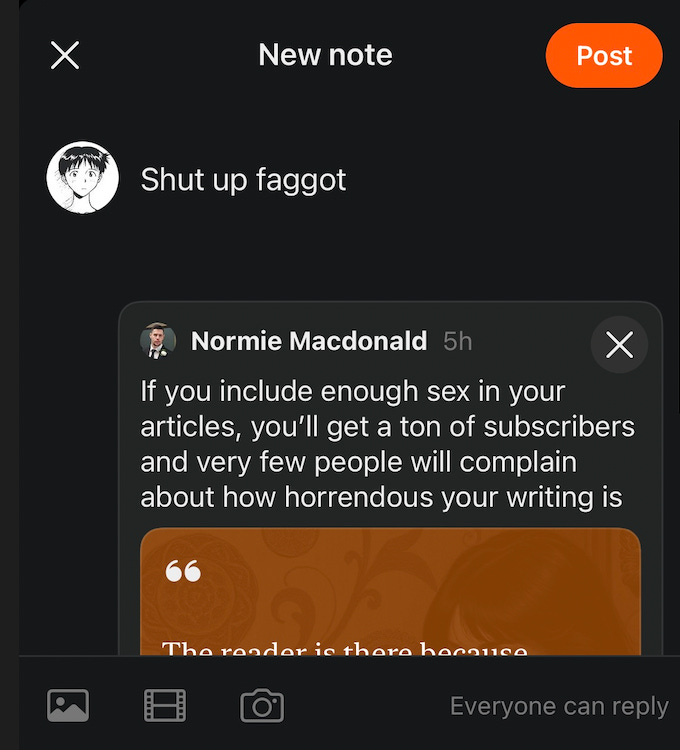Click the quotation mark icon on card
Screen dimensions: 680x750
[x=183, y=571]
